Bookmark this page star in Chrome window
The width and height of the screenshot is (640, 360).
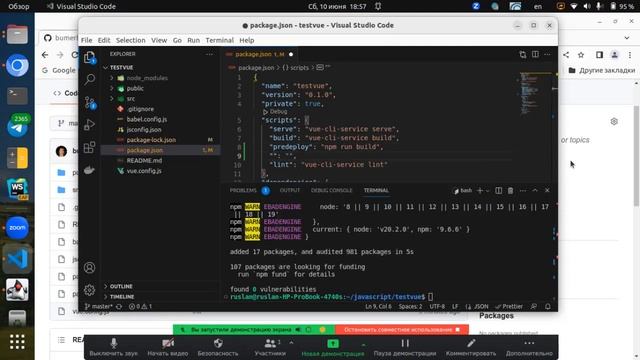581,55
